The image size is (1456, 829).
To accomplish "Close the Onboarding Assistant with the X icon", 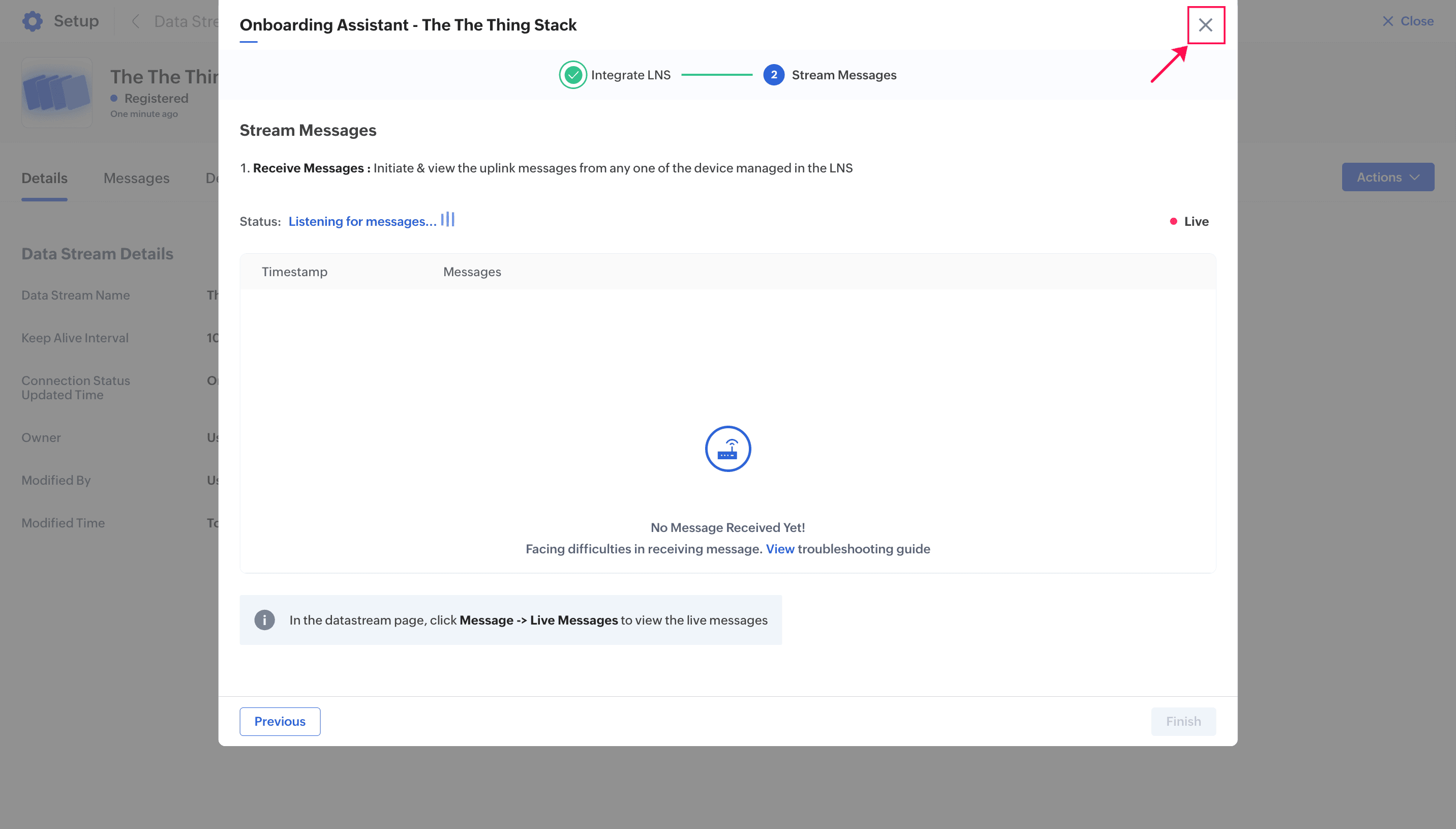I will click(x=1206, y=25).
